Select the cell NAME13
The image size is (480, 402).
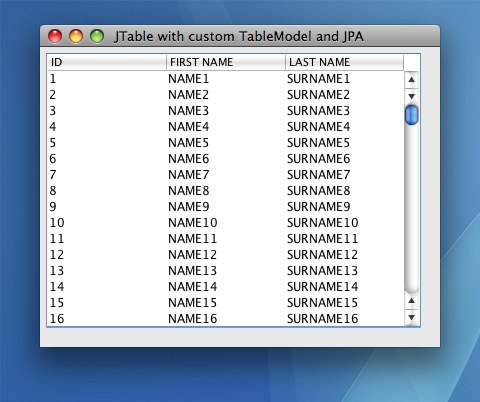(226, 271)
